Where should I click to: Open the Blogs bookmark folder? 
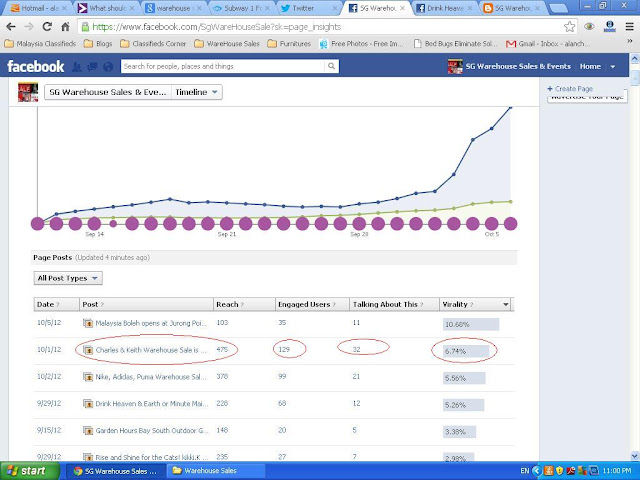(98, 44)
